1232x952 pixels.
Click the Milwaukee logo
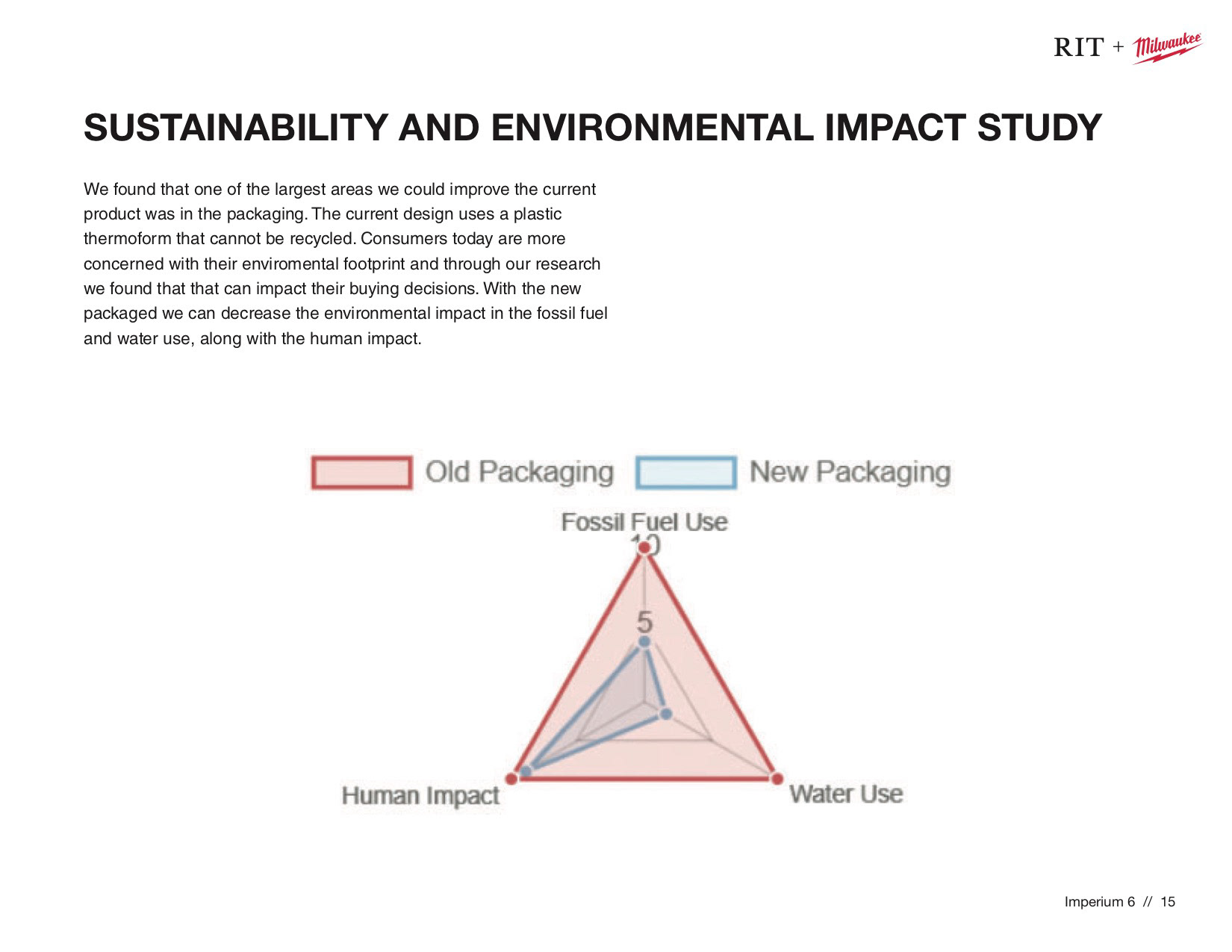(1168, 49)
